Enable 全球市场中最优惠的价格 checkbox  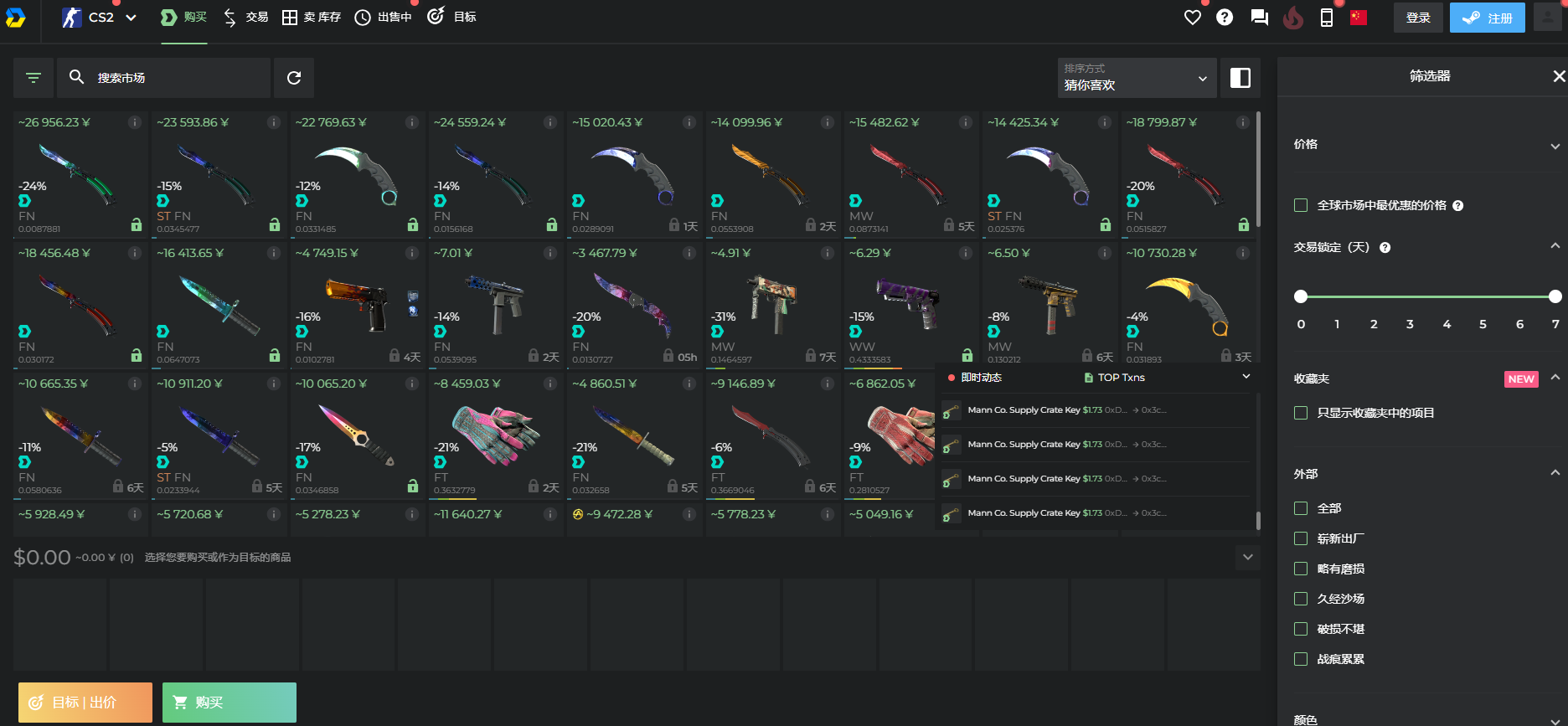tap(1301, 205)
